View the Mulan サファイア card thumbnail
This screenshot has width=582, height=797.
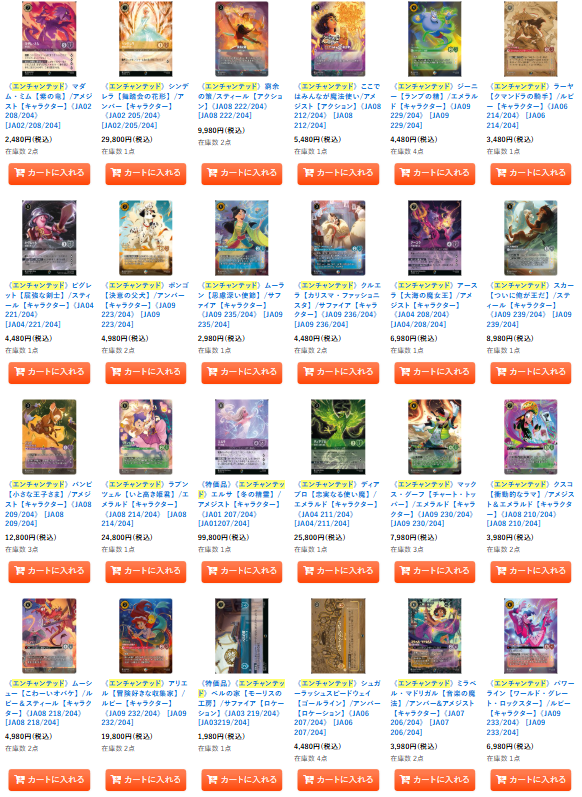coord(242,238)
